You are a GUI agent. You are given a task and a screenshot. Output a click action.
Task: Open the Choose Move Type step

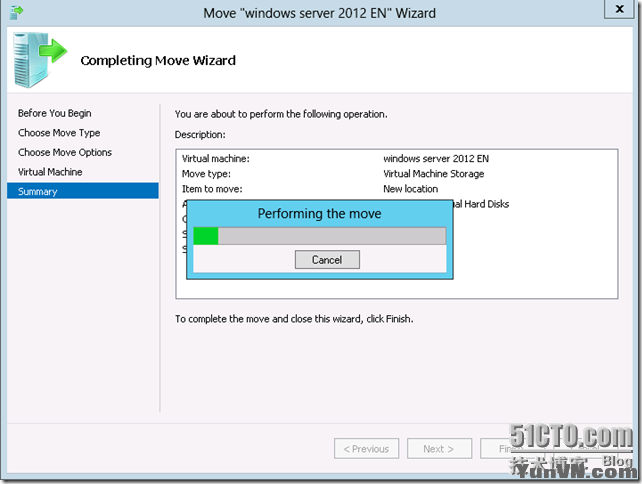point(59,133)
